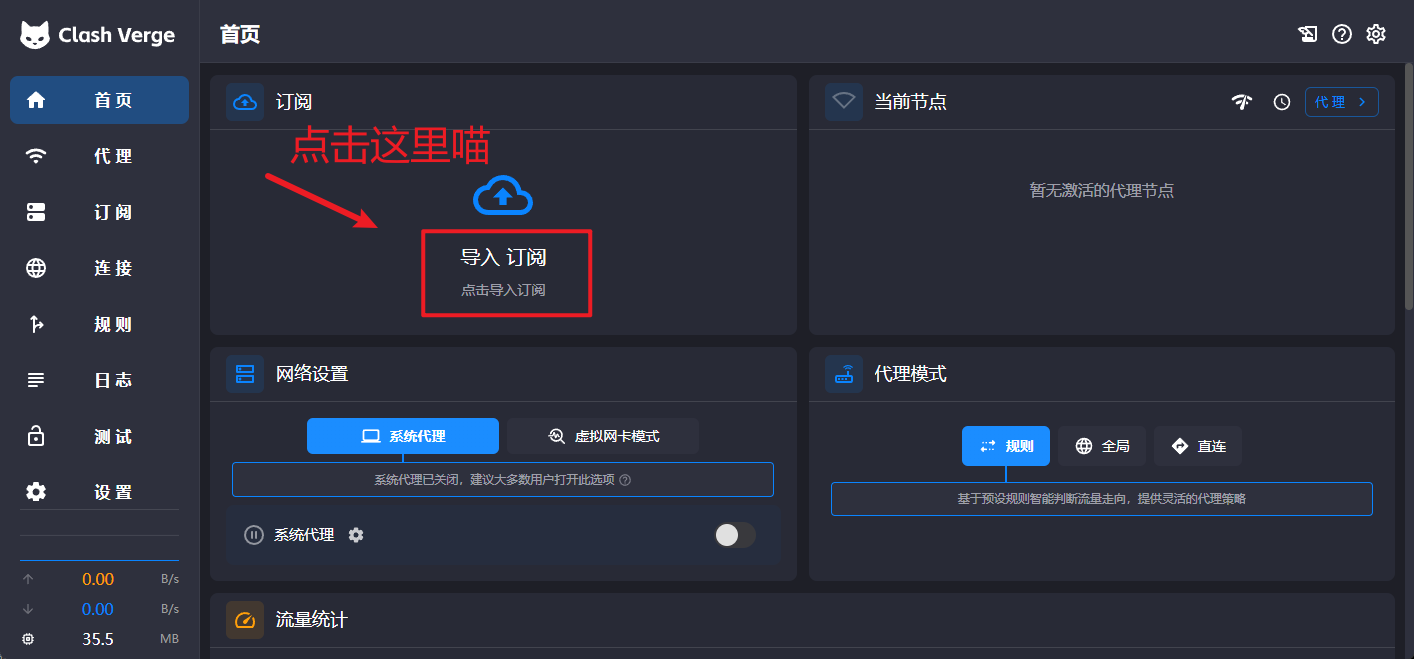Click the download speed arrow icon
1414x659 pixels.
[28, 609]
